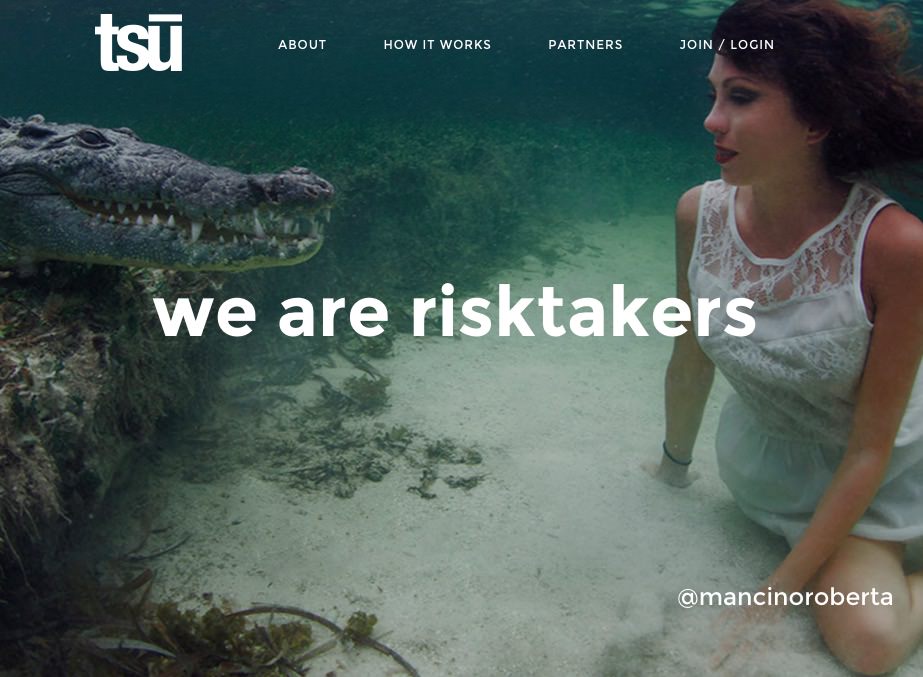Click the tsū logo
Viewport: 923px width, 677px height.
139,43
